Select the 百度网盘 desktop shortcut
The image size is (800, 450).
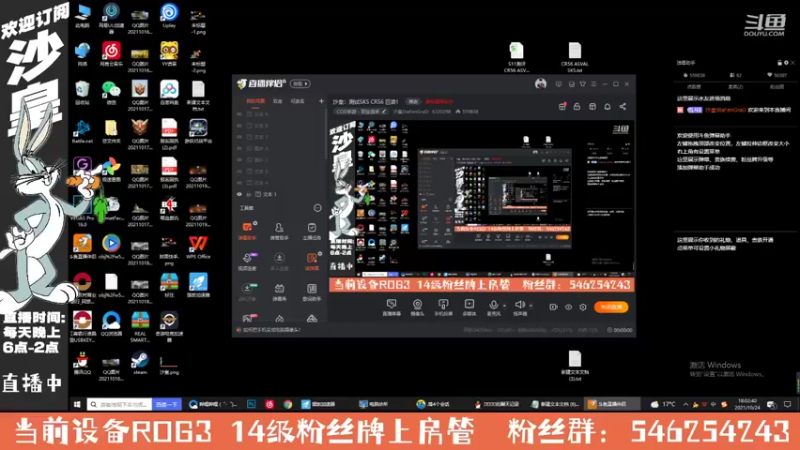point(169,92)
